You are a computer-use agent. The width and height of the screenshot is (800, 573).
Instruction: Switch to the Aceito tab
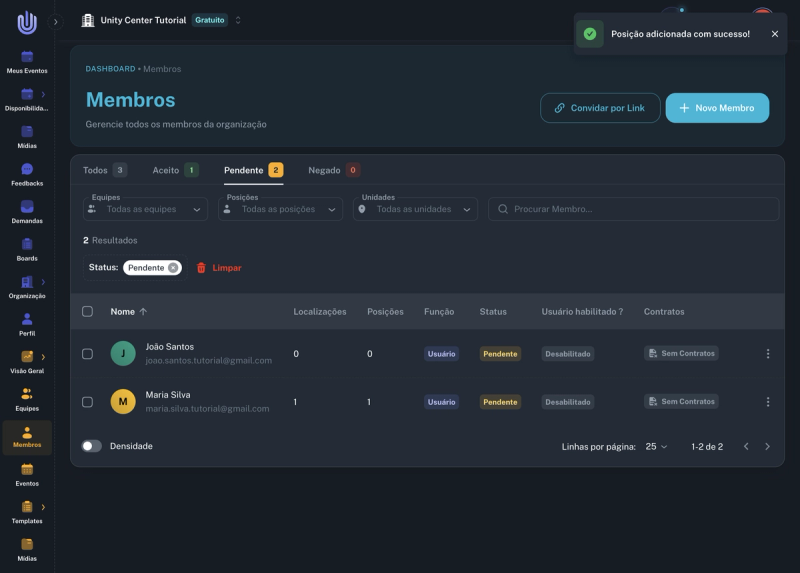click(176, 170)
